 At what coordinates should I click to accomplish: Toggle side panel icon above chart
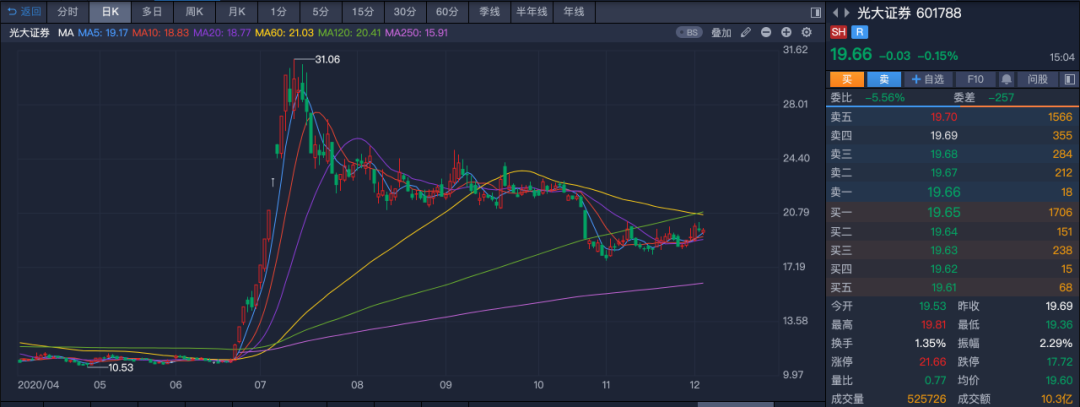814,12
